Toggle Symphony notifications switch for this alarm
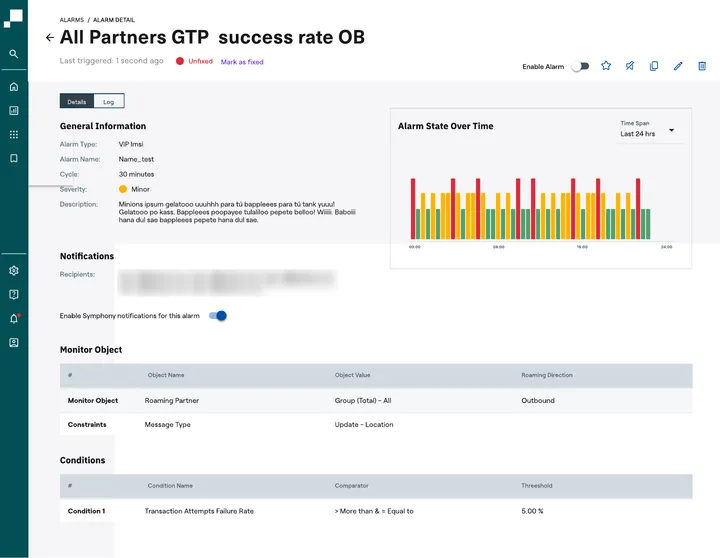720x558 pixels. tap(218, 316)
